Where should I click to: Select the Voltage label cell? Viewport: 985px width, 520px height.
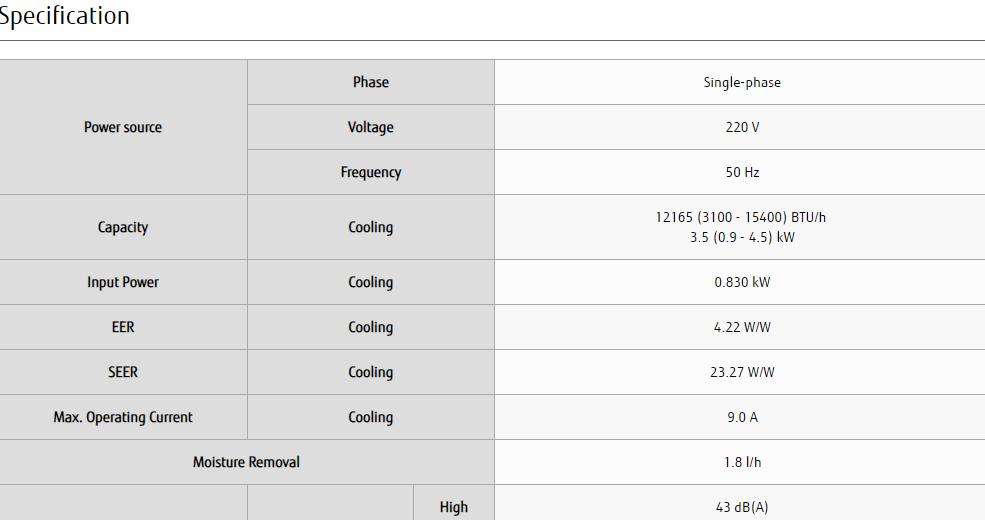[370, 127]
